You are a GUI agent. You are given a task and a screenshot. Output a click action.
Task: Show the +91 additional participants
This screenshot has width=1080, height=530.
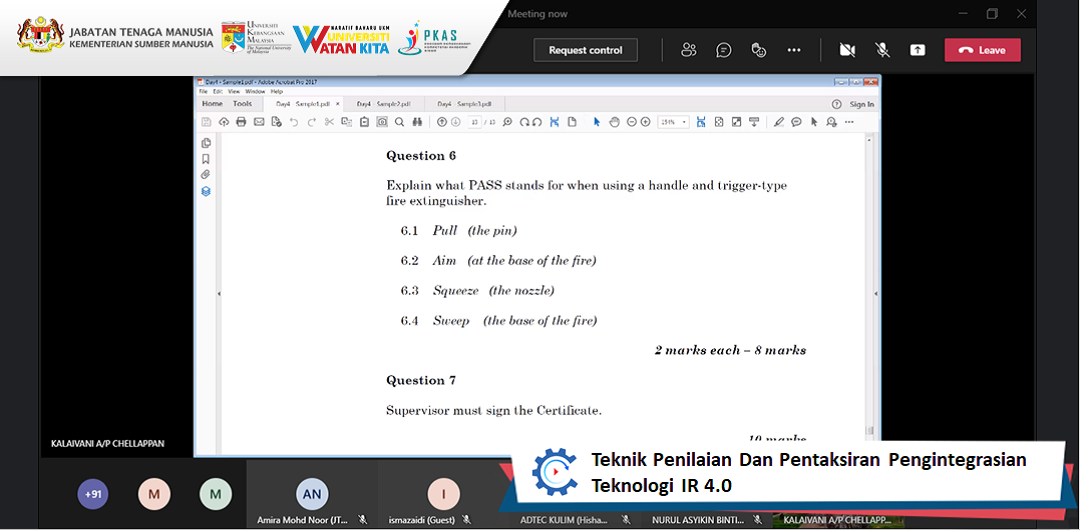click(93, 494)
